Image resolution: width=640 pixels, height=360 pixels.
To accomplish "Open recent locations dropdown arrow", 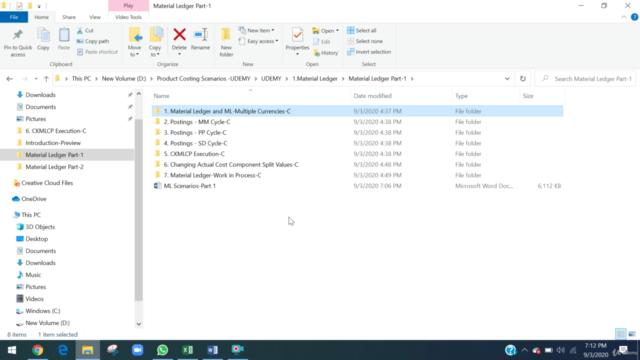I will 36,79.
